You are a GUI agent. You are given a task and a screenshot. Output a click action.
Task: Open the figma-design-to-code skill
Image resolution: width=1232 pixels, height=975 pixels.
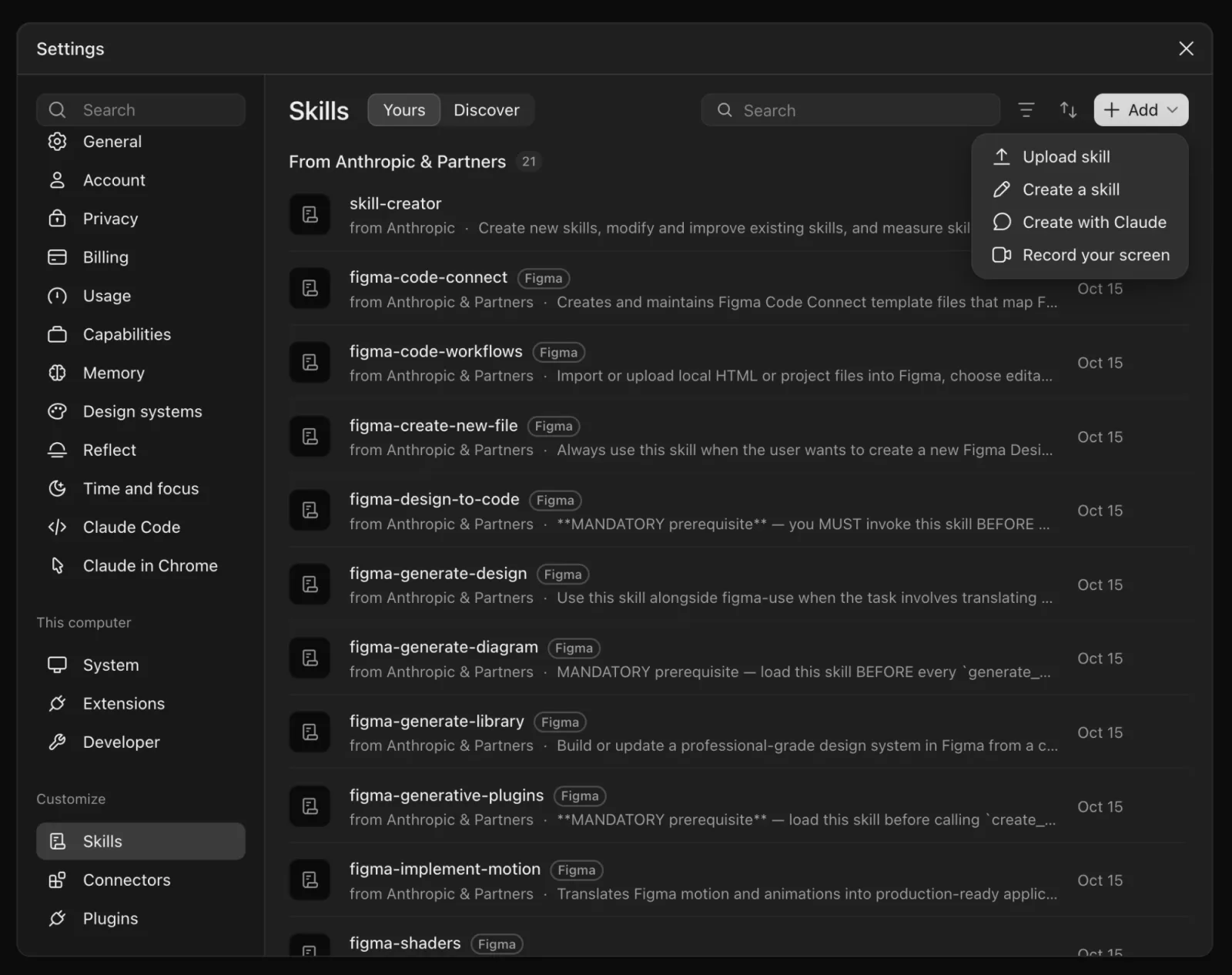coord(738,511)
